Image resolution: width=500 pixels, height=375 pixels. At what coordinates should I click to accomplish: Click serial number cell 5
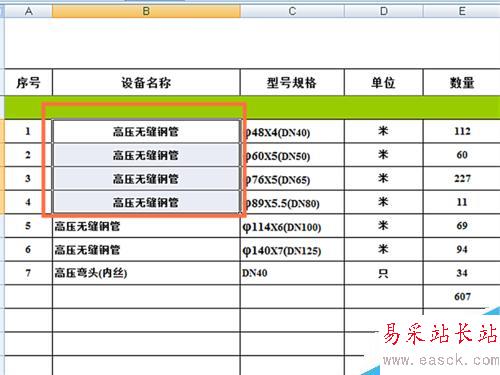(x=28, y=226)
